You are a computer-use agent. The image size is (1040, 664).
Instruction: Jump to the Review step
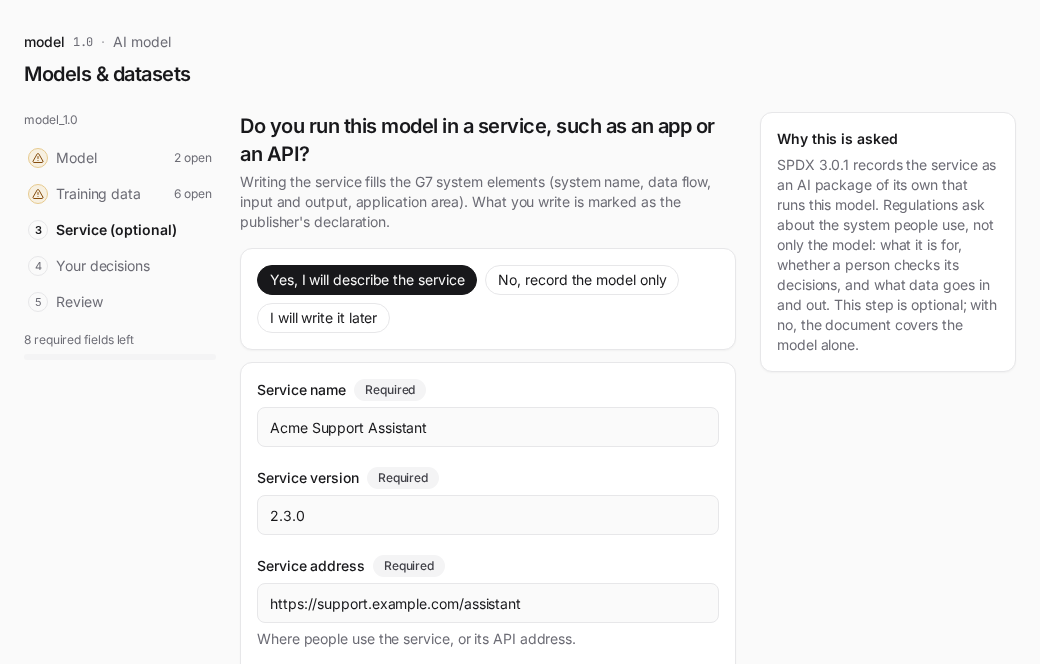120,302
